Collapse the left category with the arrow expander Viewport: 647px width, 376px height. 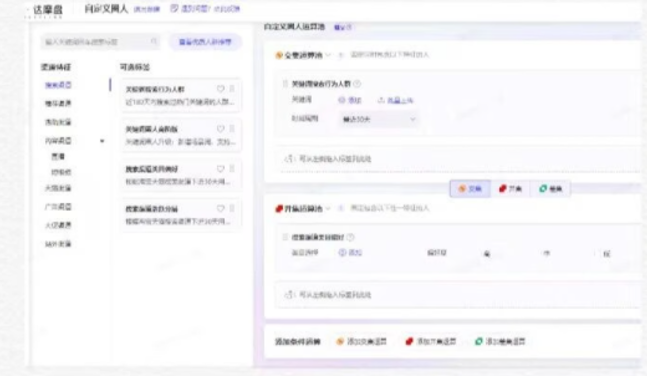click(x=102, y=141)
